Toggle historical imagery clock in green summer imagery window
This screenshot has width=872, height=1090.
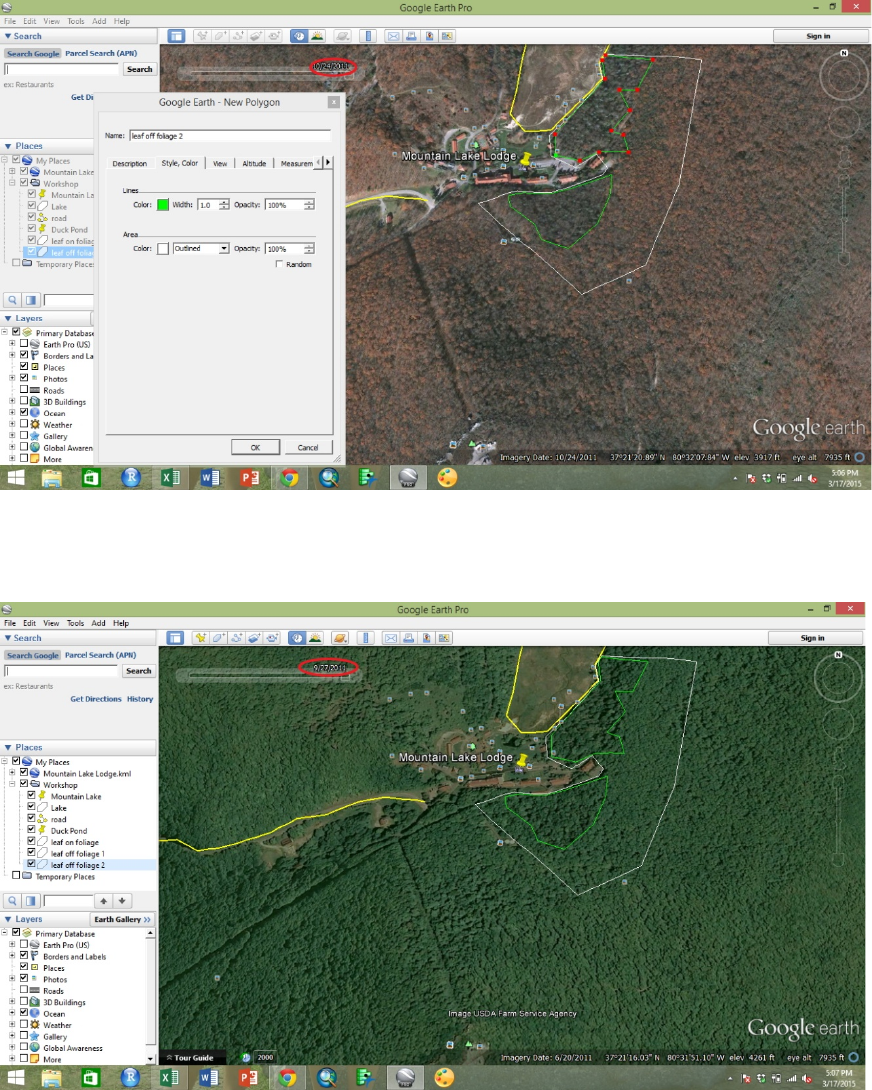(297, 637)
